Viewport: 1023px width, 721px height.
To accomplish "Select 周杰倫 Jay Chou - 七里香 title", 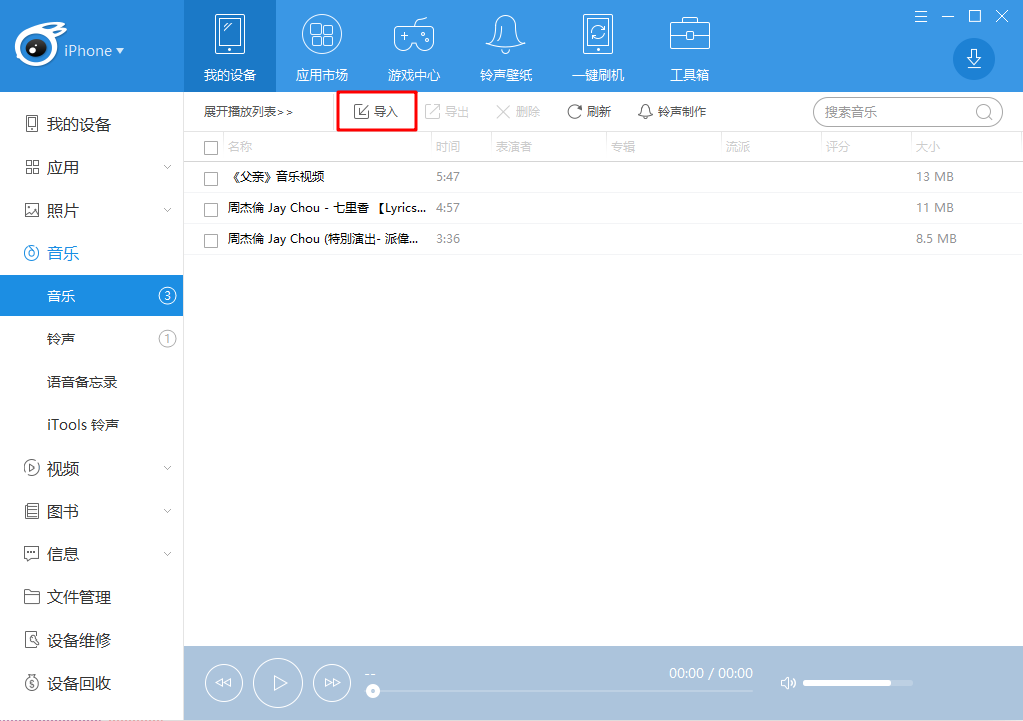I will tap(327, 208).
